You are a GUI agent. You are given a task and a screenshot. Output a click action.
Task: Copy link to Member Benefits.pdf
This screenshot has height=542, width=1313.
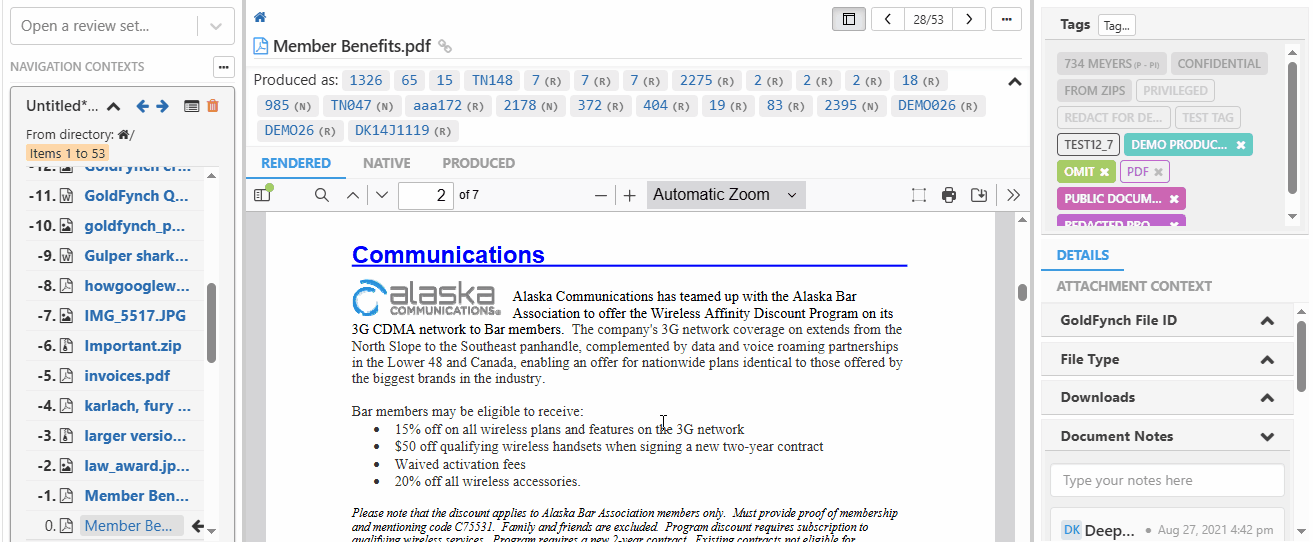446,46
